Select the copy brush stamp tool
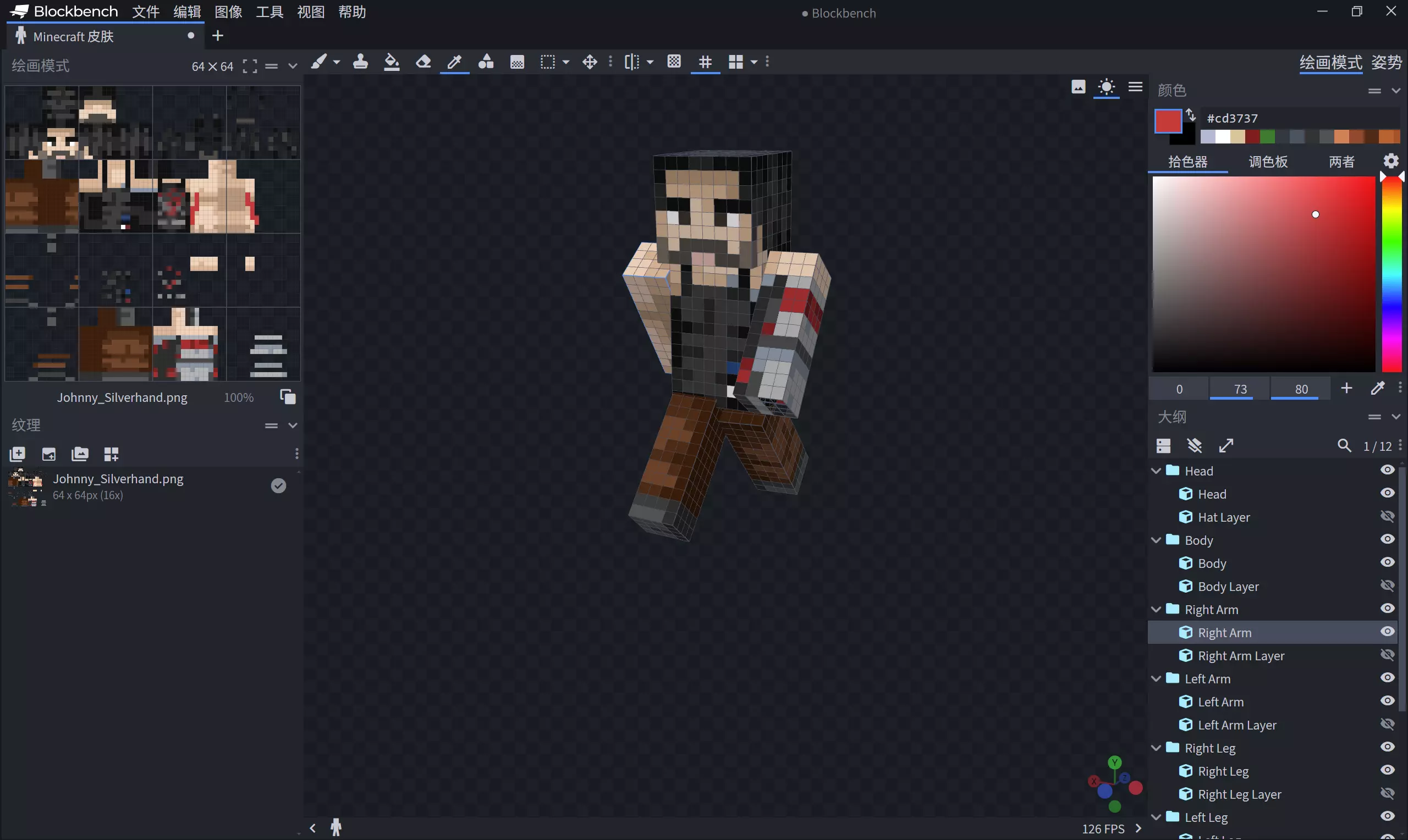This screenshot has width=1408, height=840. pyautogui.click(x=360, y=62)
